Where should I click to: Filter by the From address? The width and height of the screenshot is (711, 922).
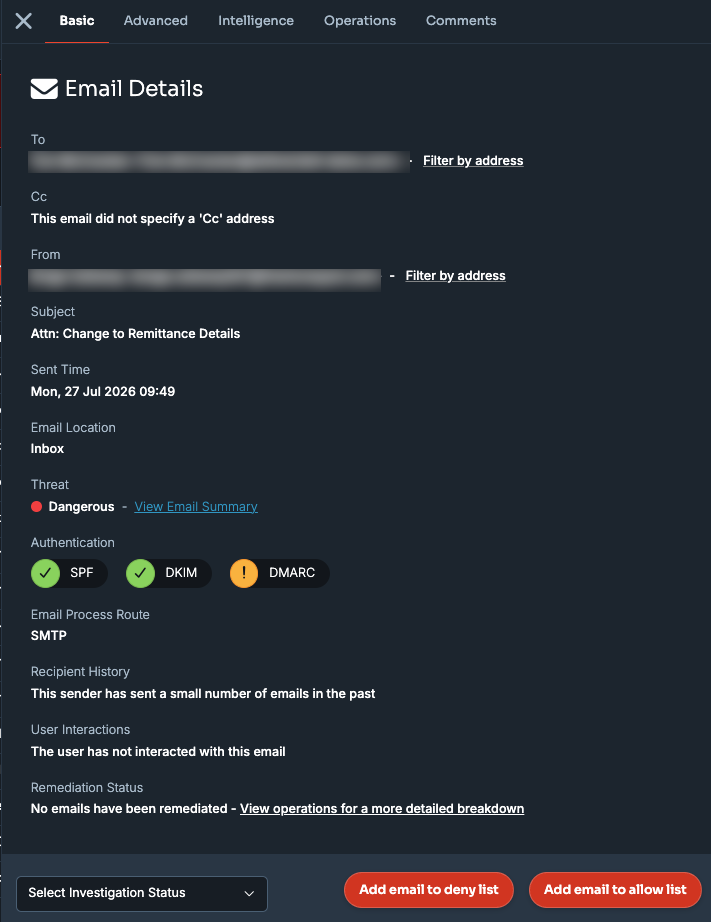[x=456, y=276]
